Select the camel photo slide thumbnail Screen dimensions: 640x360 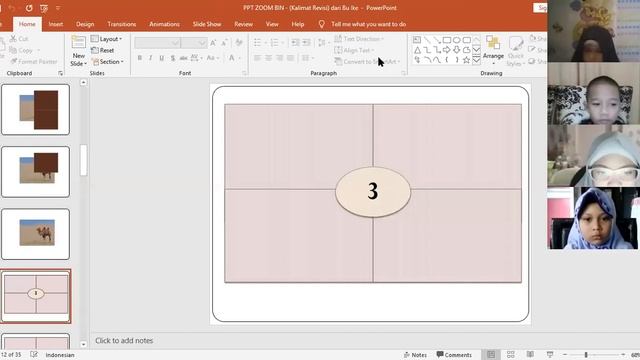[x=36, y=234]
